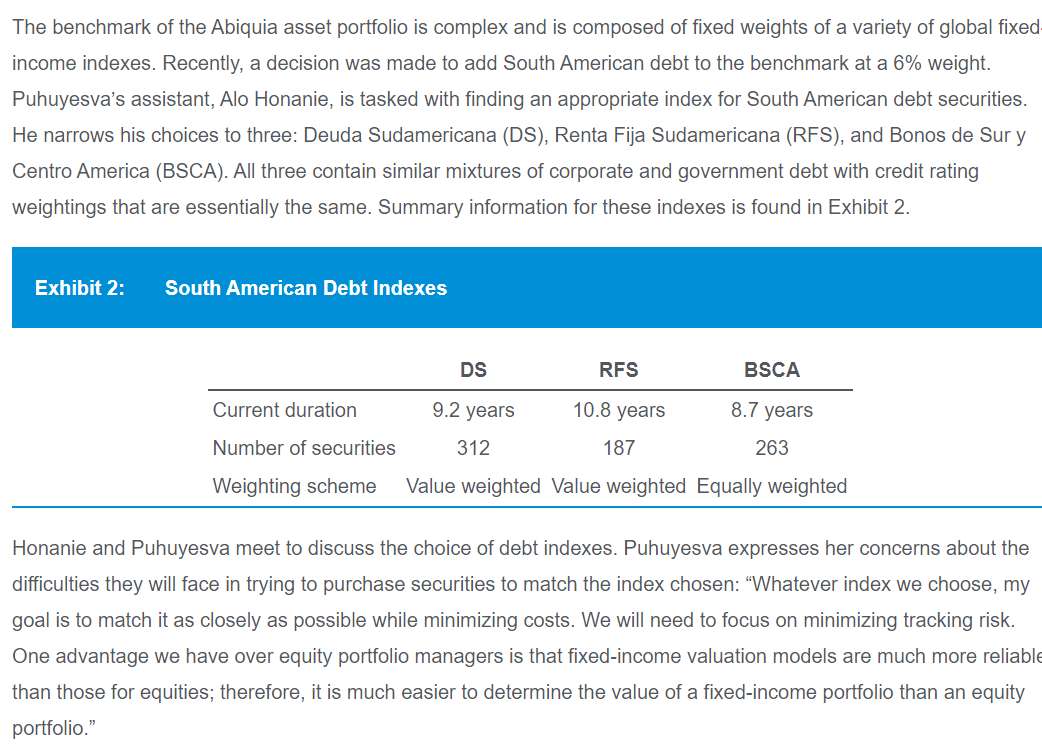Click the Current duration row label
The image size is (1042, 752).
pos(284,410)
